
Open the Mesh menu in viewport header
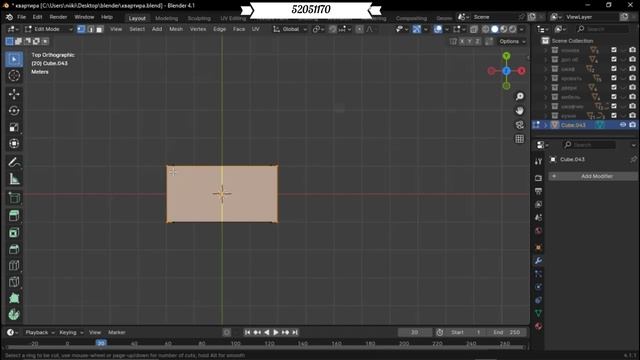(176, 29)
